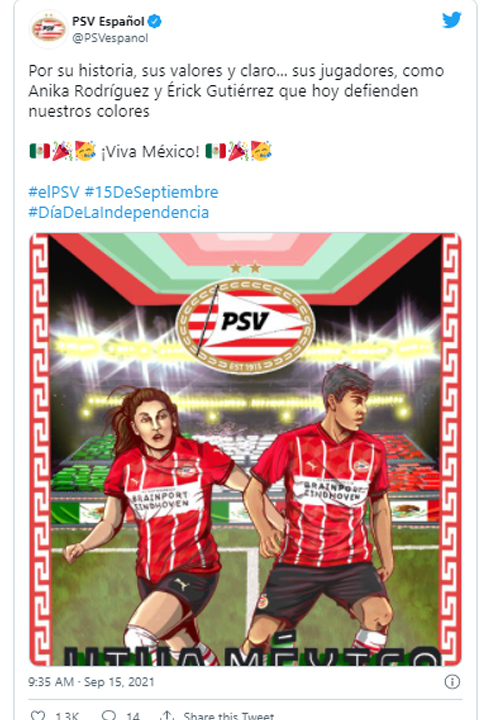Click the tweet text mentioning Anika Rodríguez

[x=236, y=91]
